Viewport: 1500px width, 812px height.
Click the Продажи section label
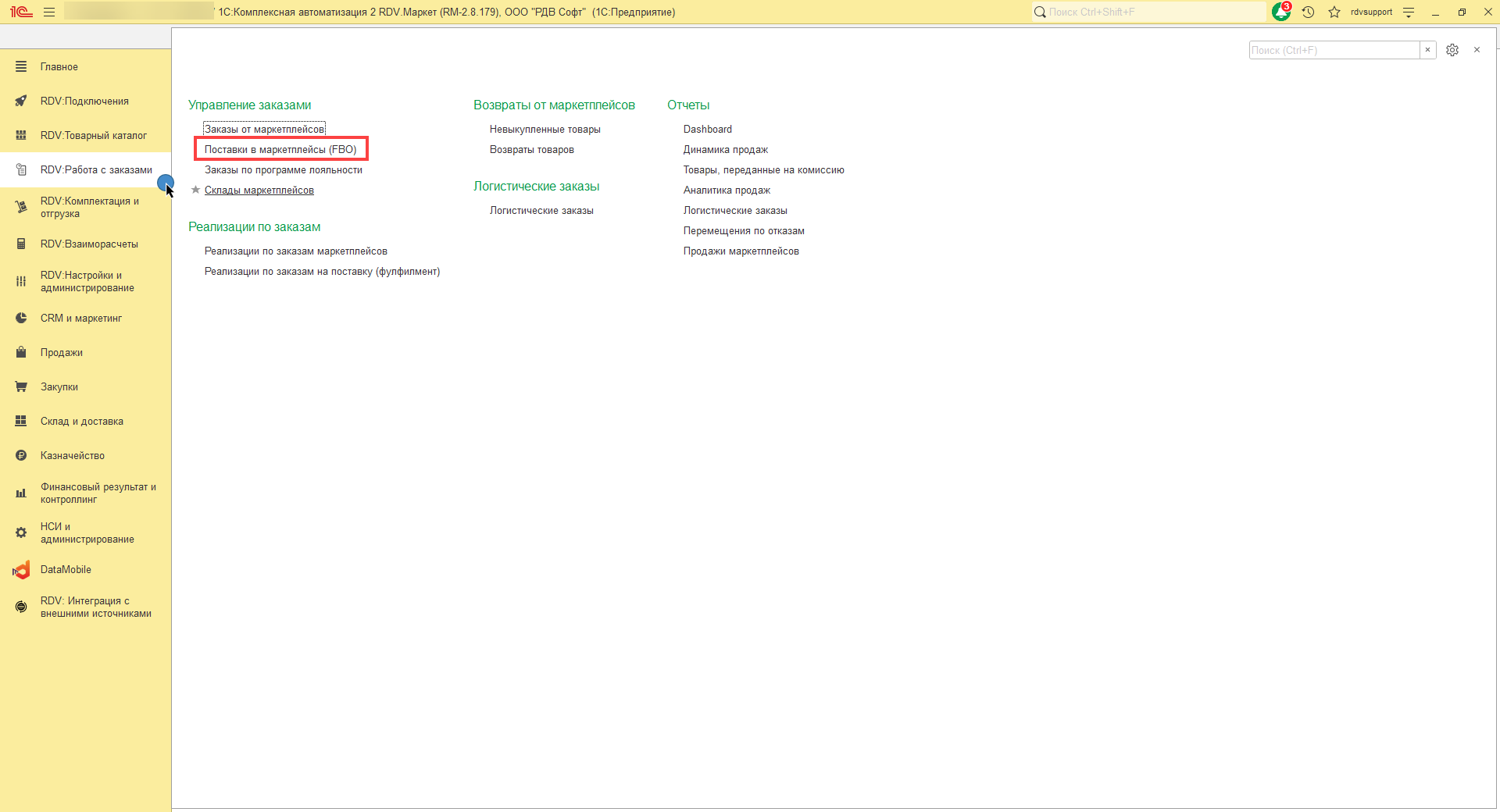click(x=62, y=353)
